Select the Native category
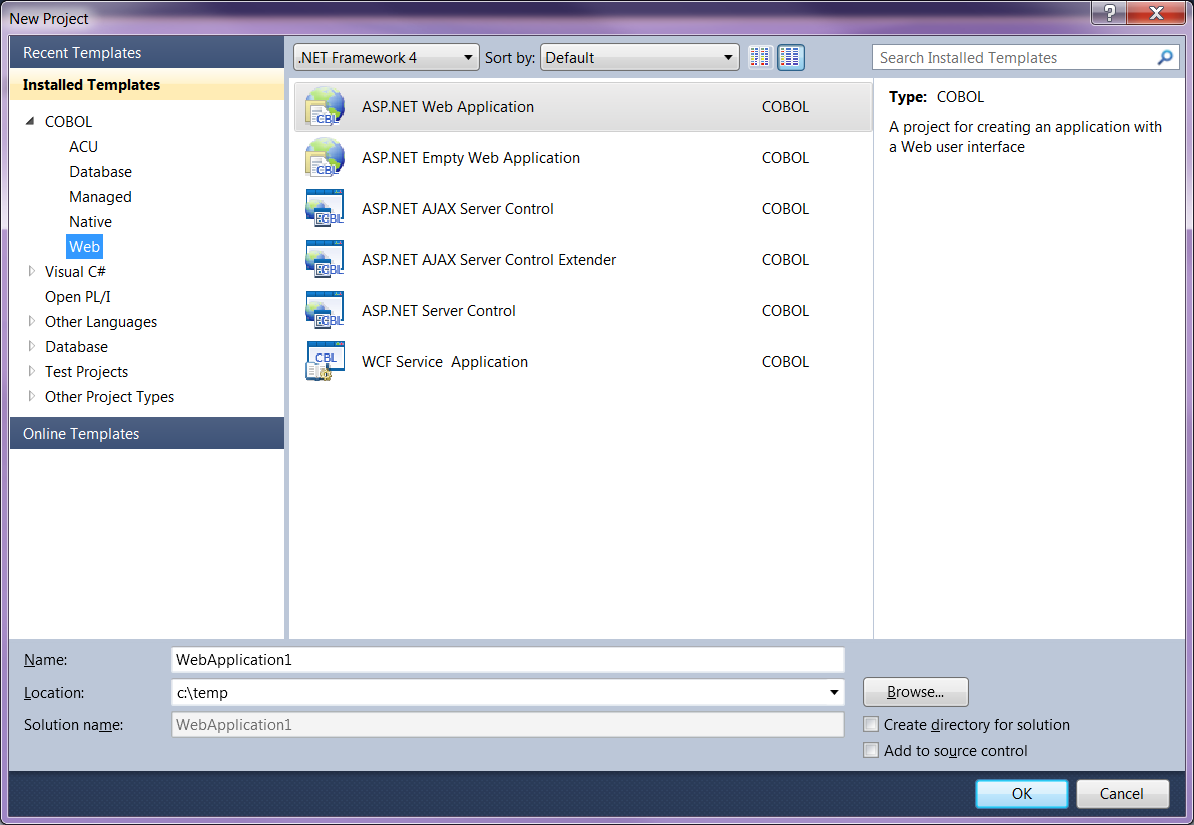This screenshot has height=825, width=1194. click(91, 222)
